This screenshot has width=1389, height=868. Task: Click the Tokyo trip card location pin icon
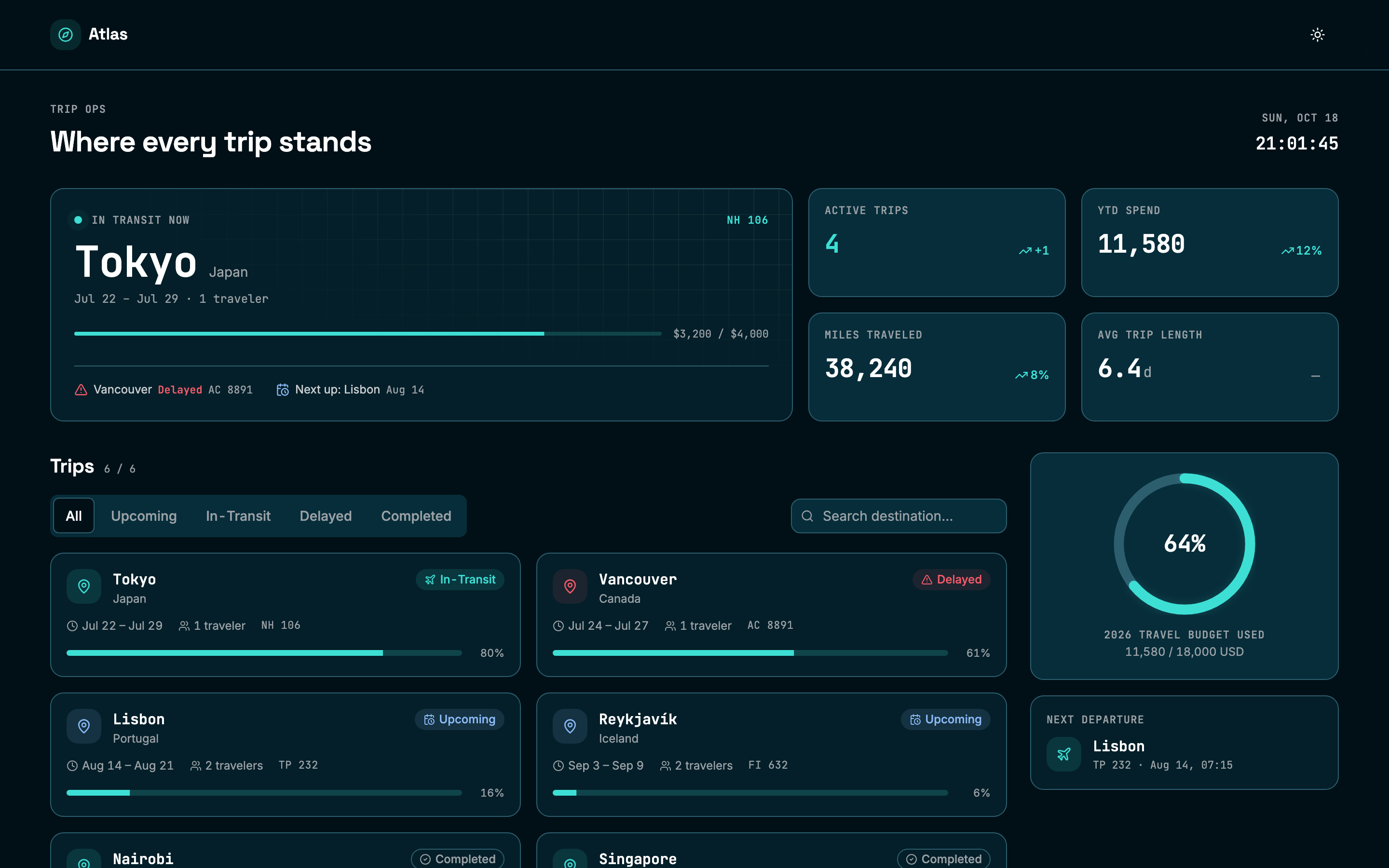[84, 586]
